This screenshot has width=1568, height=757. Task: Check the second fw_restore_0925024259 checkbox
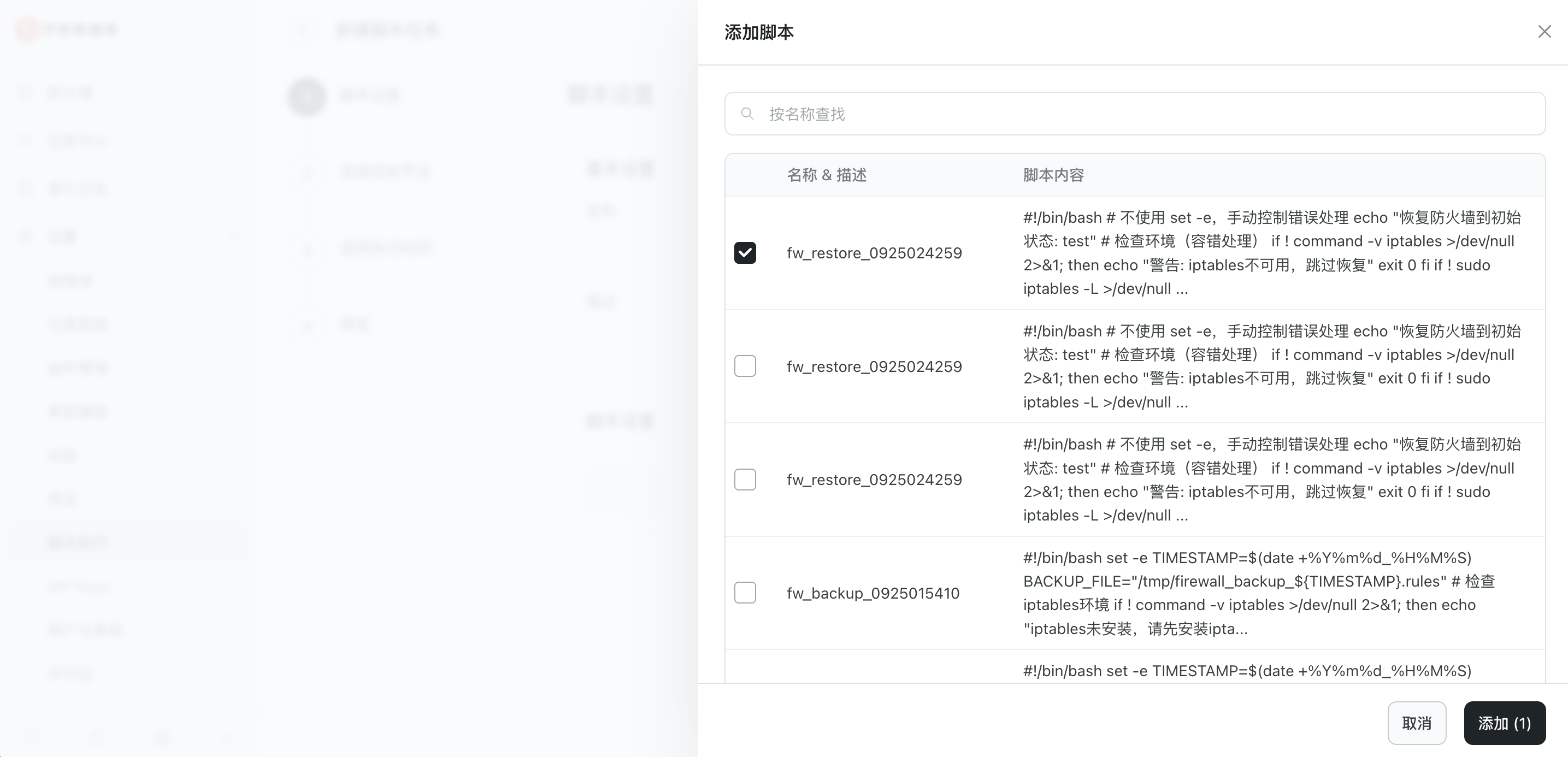point(745,366)
